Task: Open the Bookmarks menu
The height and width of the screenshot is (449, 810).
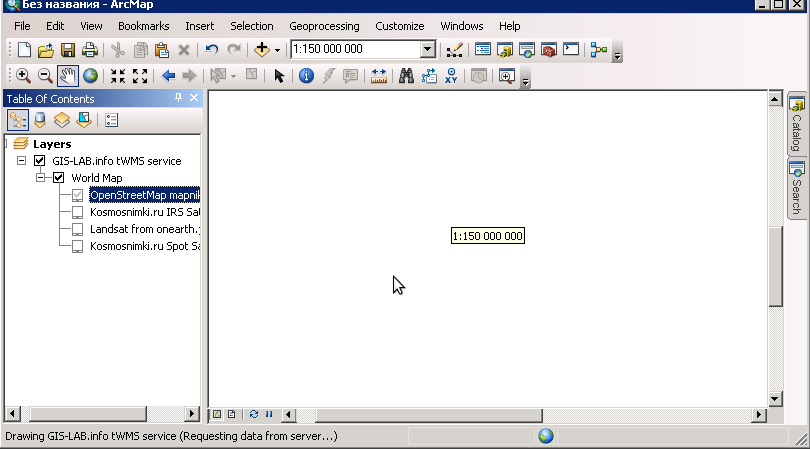Action: click(144, 26)
